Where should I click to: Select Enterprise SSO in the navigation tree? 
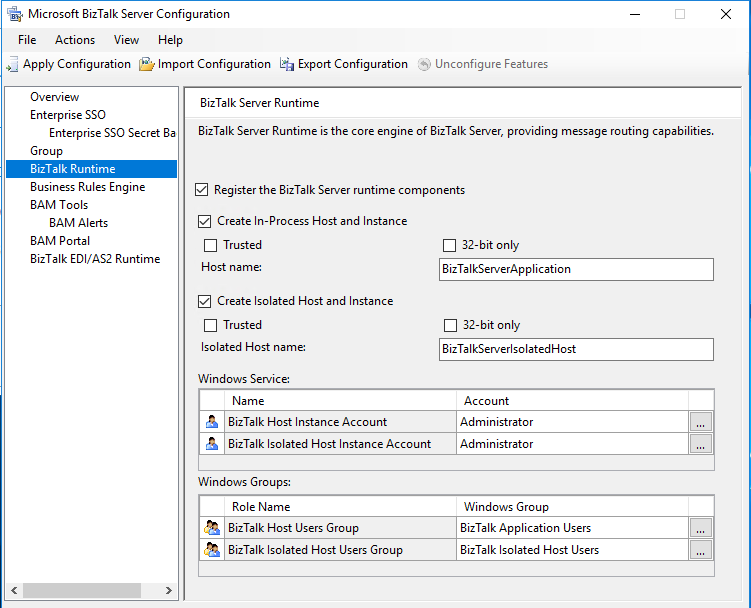pos(68,115)
